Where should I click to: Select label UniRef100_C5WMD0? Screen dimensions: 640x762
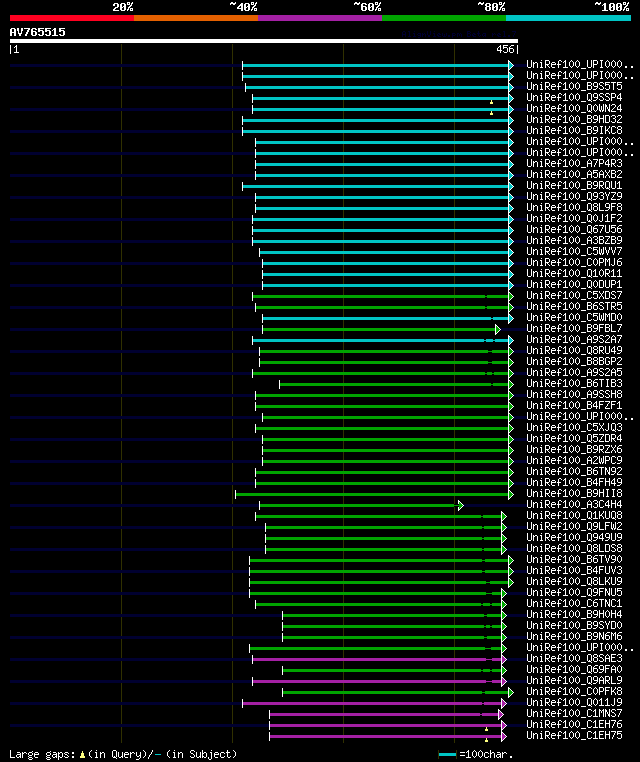click(574, 317)
